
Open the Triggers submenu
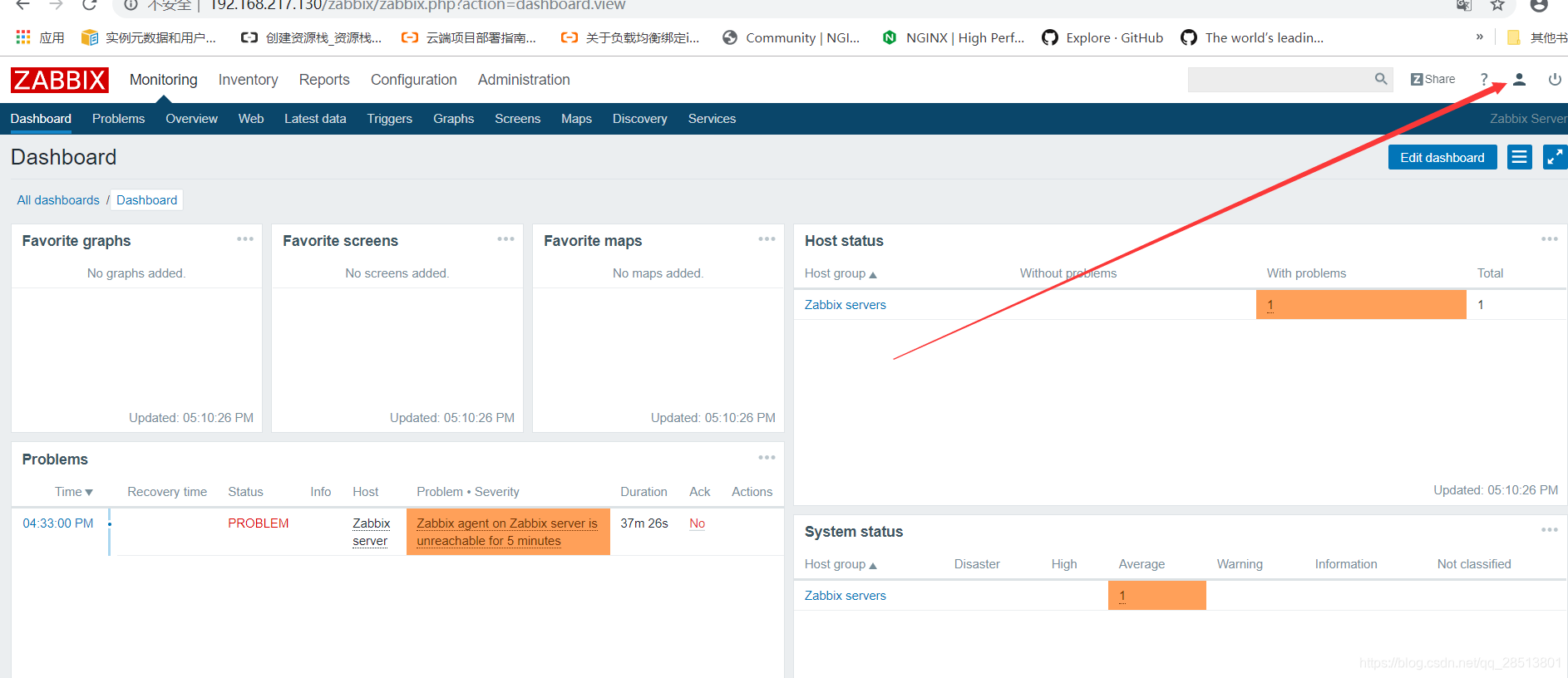[390, 119]
